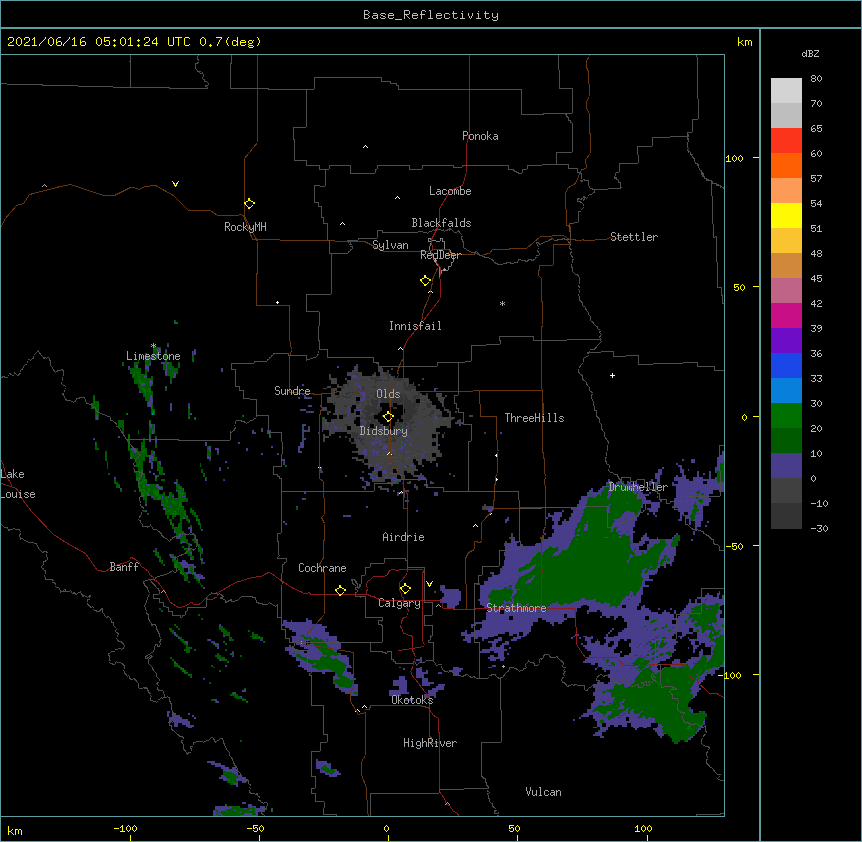Pick the blue 33-36 dBZ legend swatch
Viewport: 862px width, 842px height.
pos(786,365)
